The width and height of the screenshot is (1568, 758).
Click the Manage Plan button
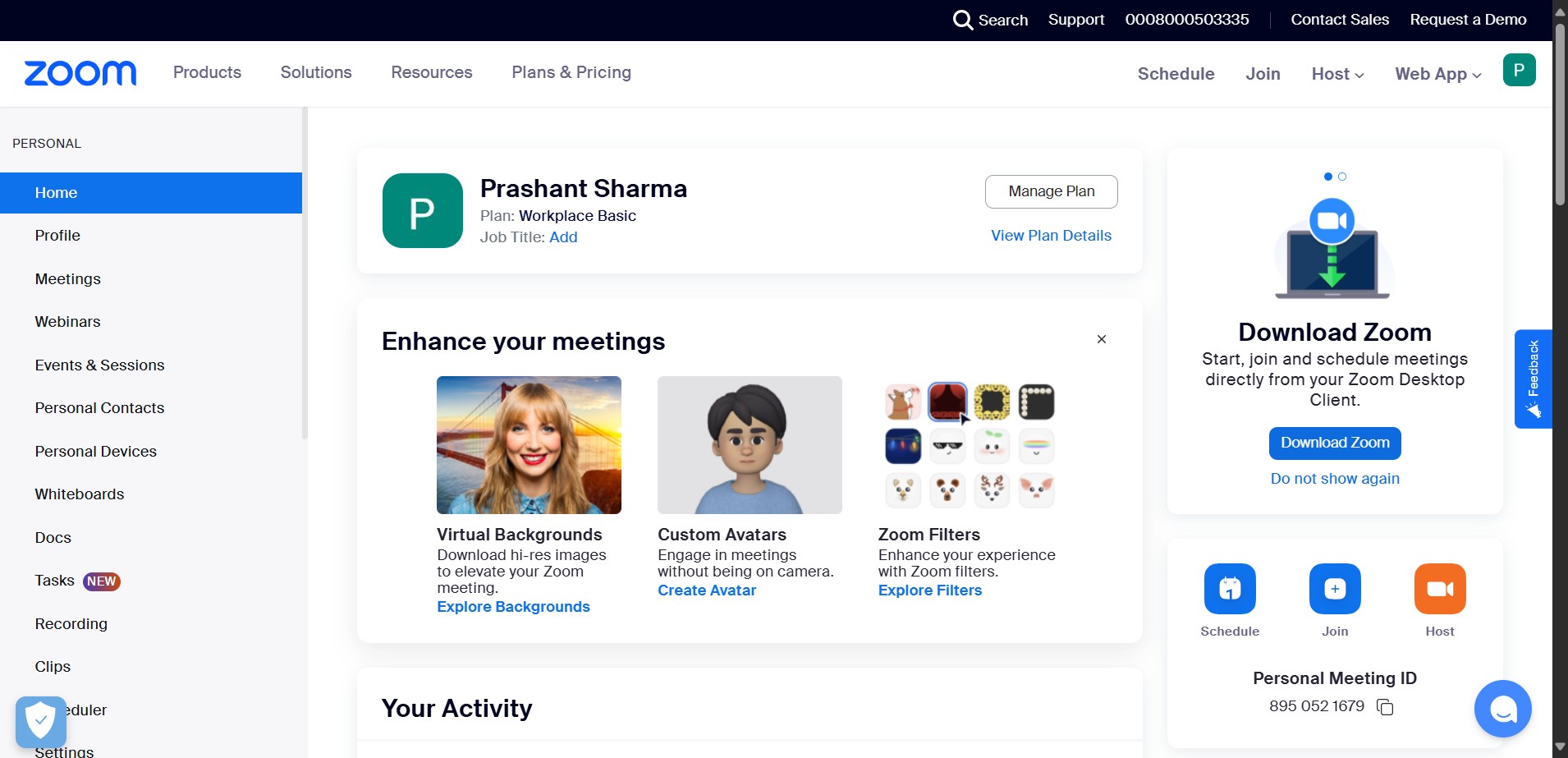(1052, 191)
